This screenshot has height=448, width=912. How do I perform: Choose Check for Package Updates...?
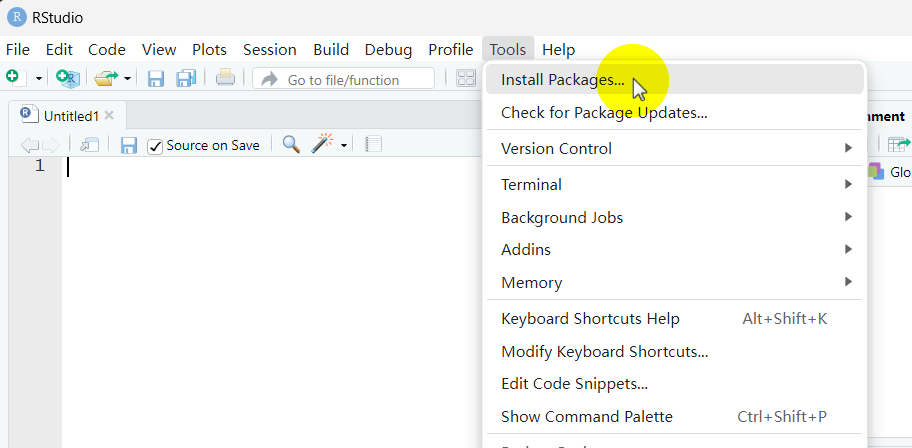(604, 112)
